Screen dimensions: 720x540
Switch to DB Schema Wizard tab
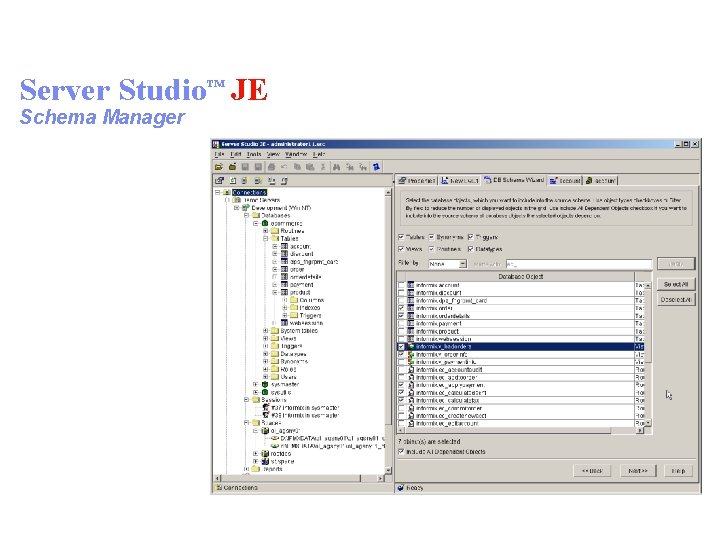(515, 180)
